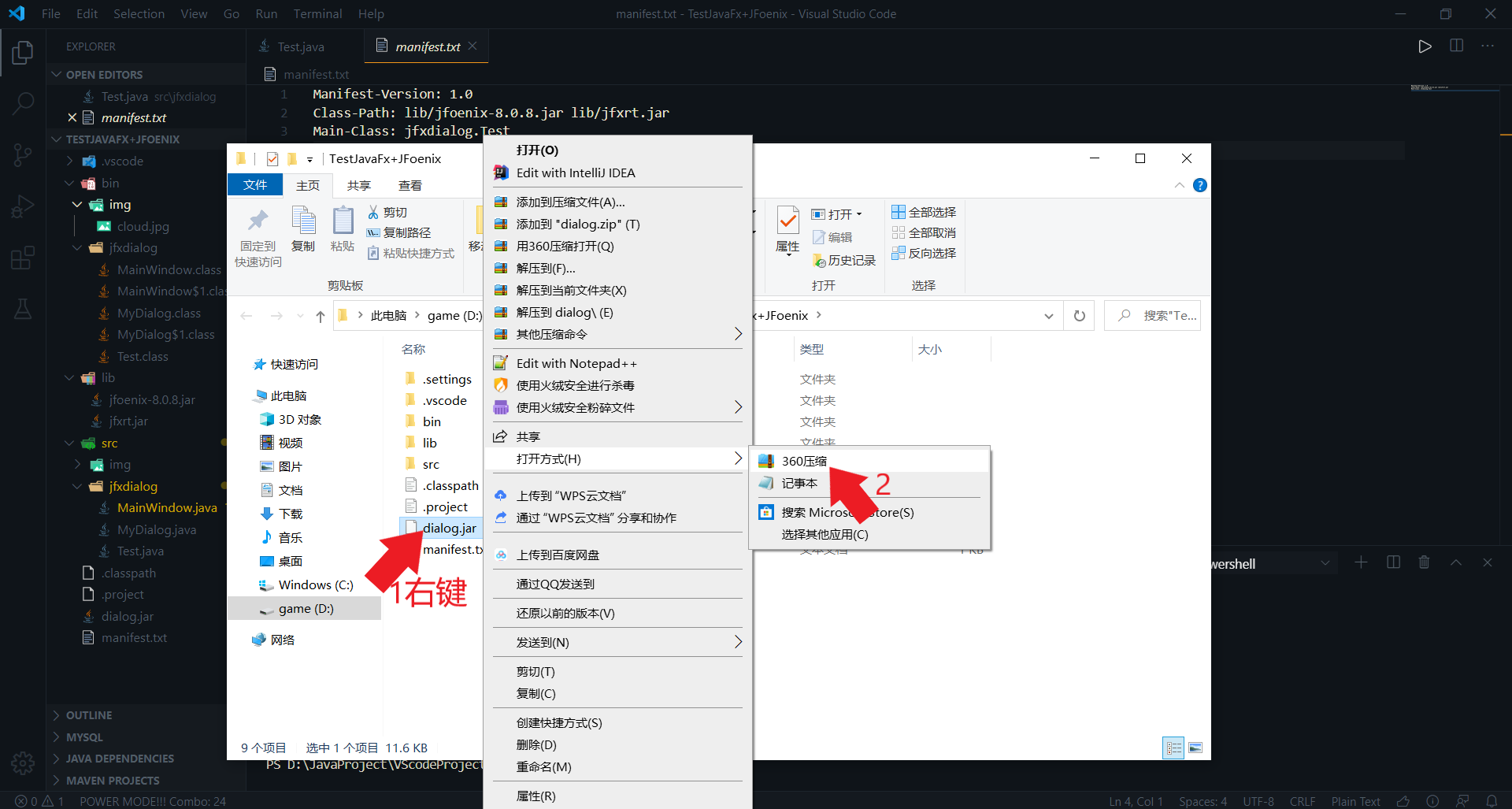Select Edit with IntelliJ IDEA
The image size is (1512, 809).
[617, 173]
